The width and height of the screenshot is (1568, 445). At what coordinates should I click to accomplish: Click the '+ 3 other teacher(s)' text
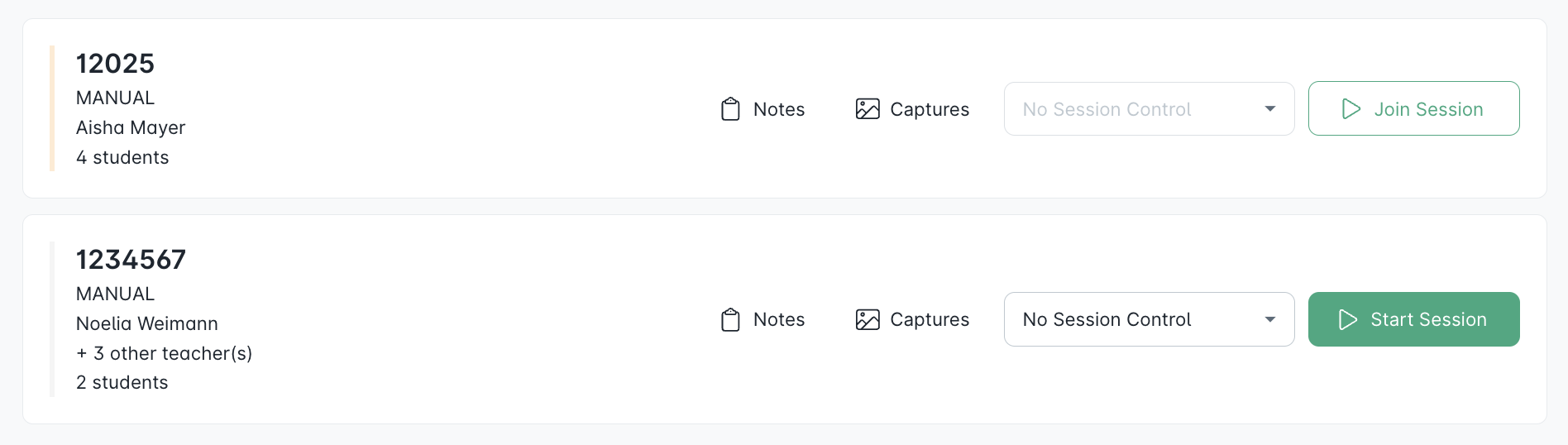(164, 353)
